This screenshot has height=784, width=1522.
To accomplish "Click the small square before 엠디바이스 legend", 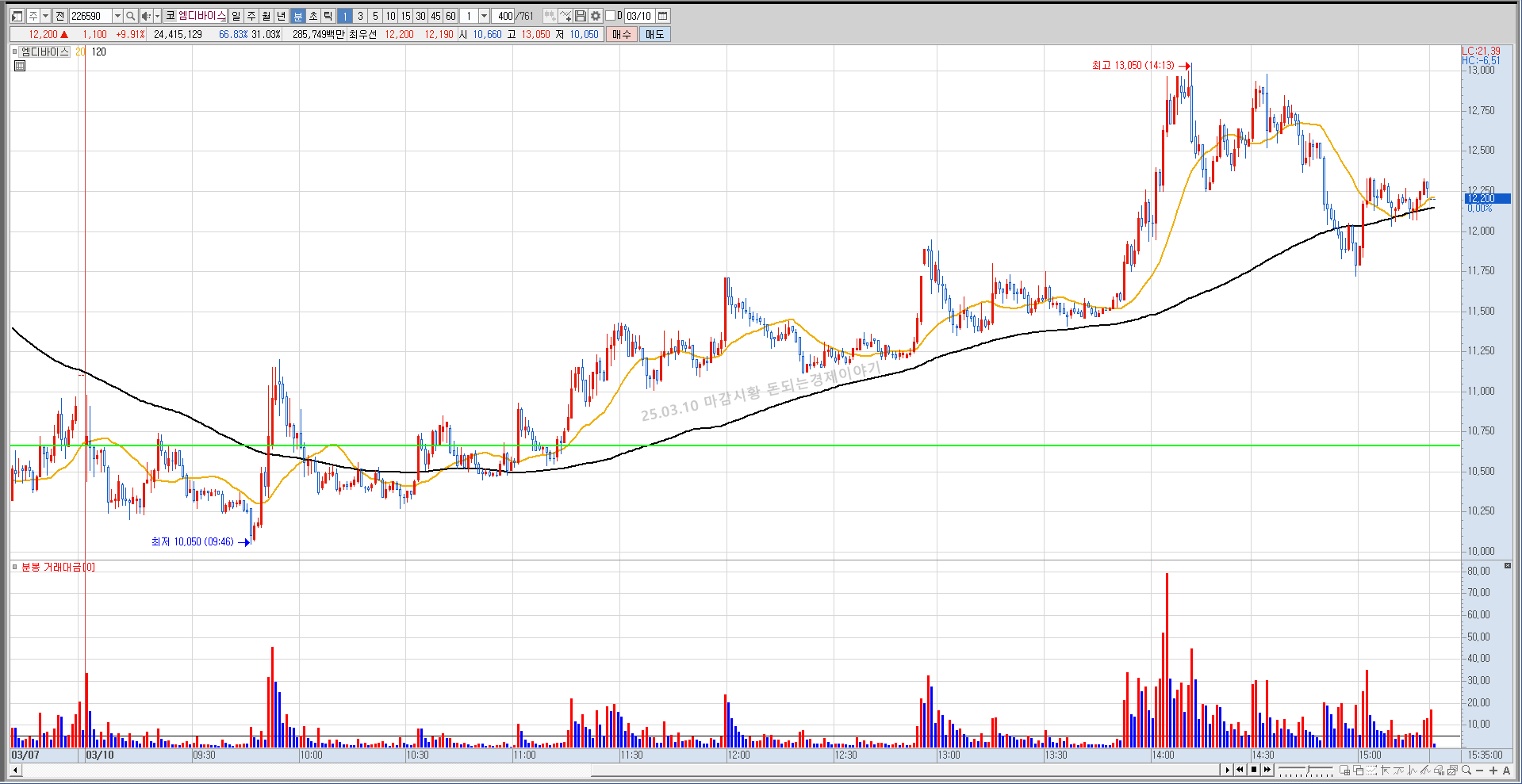I will tap(15, 52).
